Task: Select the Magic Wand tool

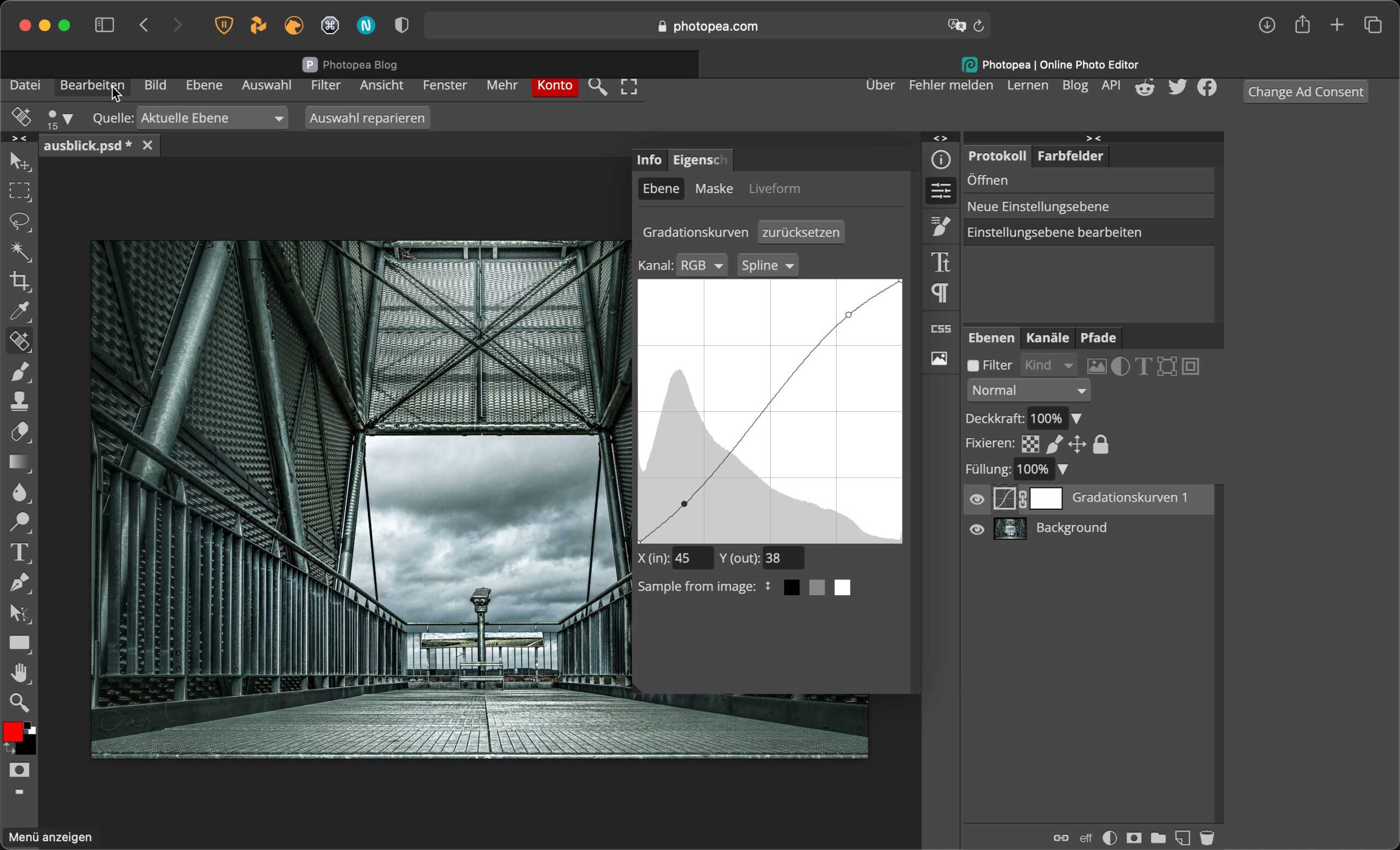Action: (x=20, y=251)
